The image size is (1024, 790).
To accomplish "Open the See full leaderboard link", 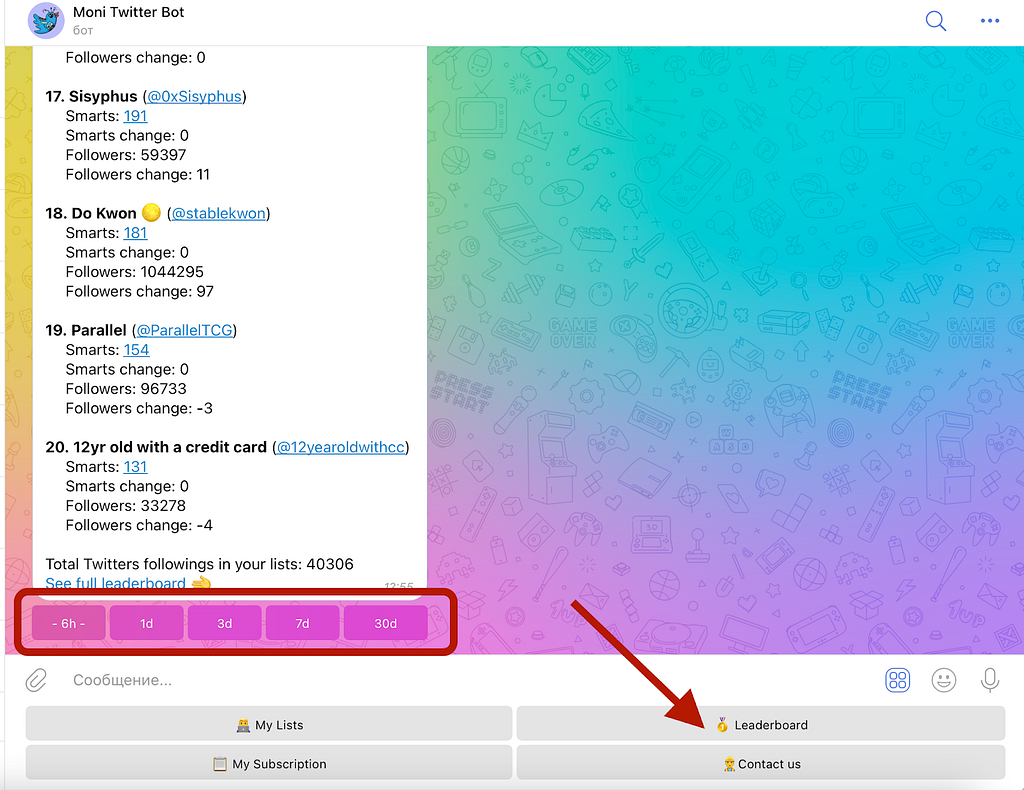I will pyautogui.click(x=116, y=583).
